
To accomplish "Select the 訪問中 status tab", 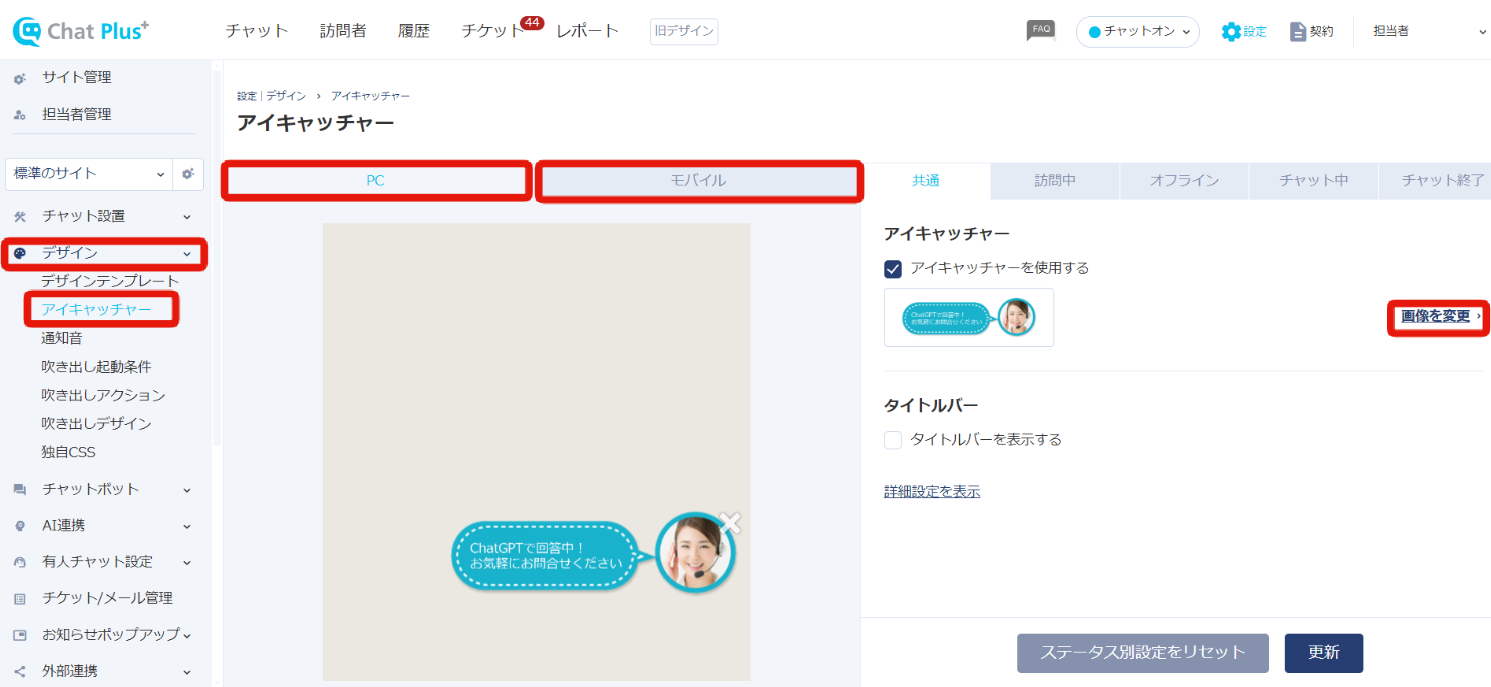I will [x=1055, y=181].
